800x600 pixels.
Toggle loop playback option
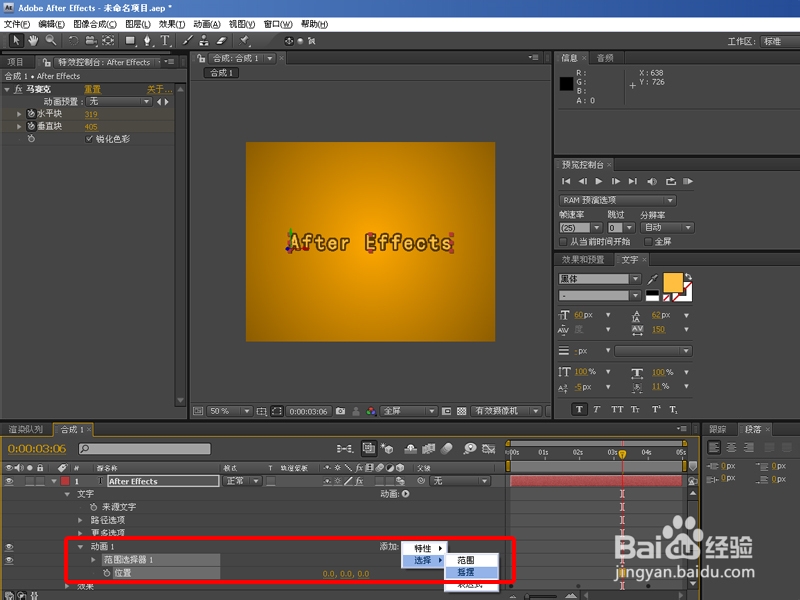coord(670,181)
